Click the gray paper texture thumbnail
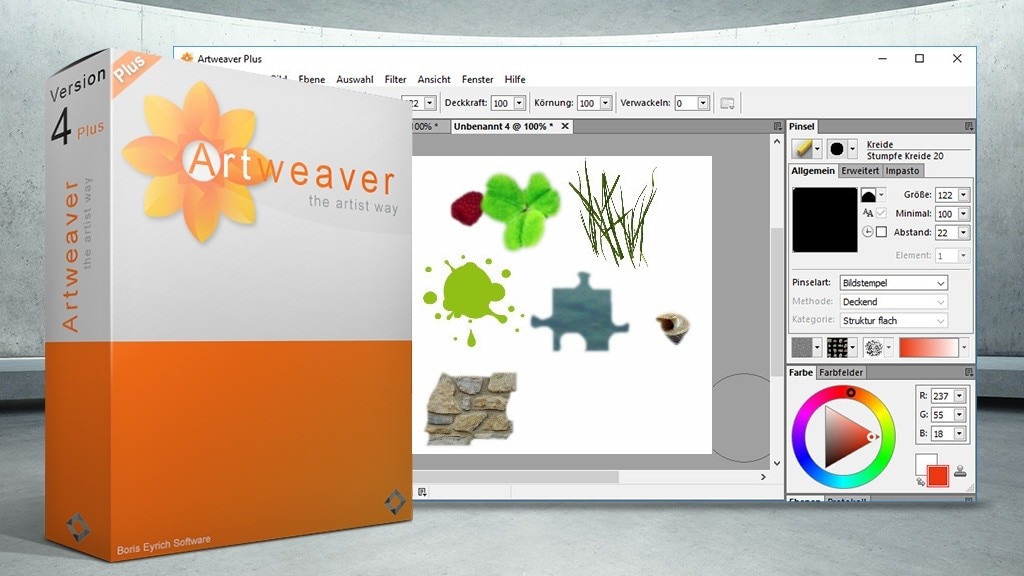 pos(801,347)
